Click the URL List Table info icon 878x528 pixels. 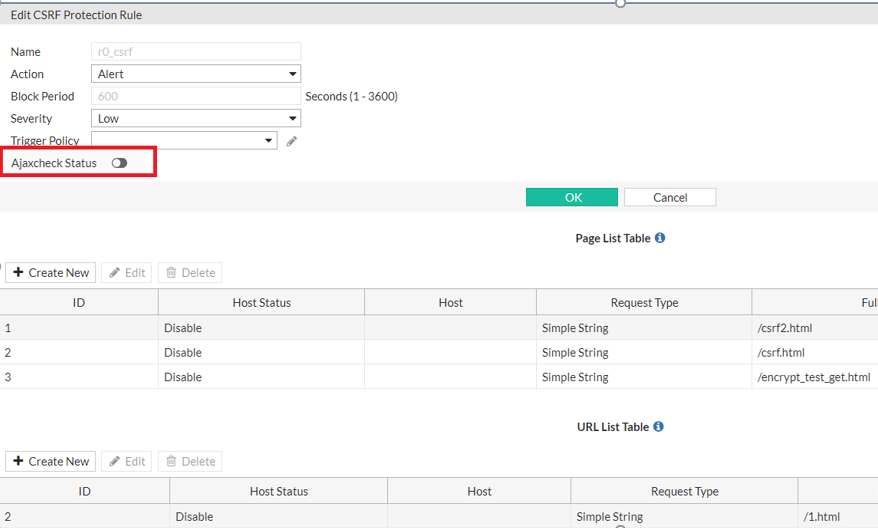pos(659,427)
